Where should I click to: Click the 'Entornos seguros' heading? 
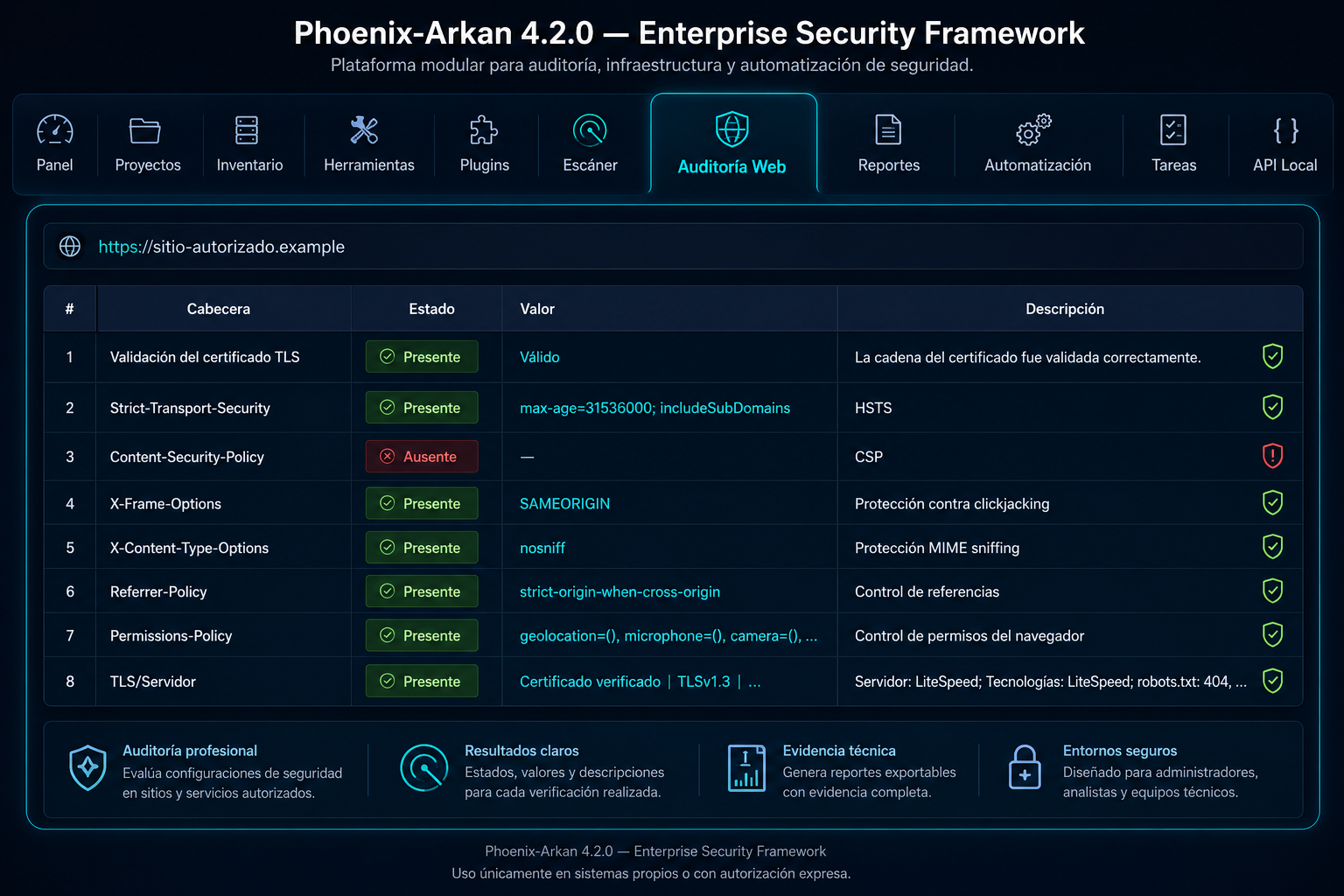click(1119, 751)
